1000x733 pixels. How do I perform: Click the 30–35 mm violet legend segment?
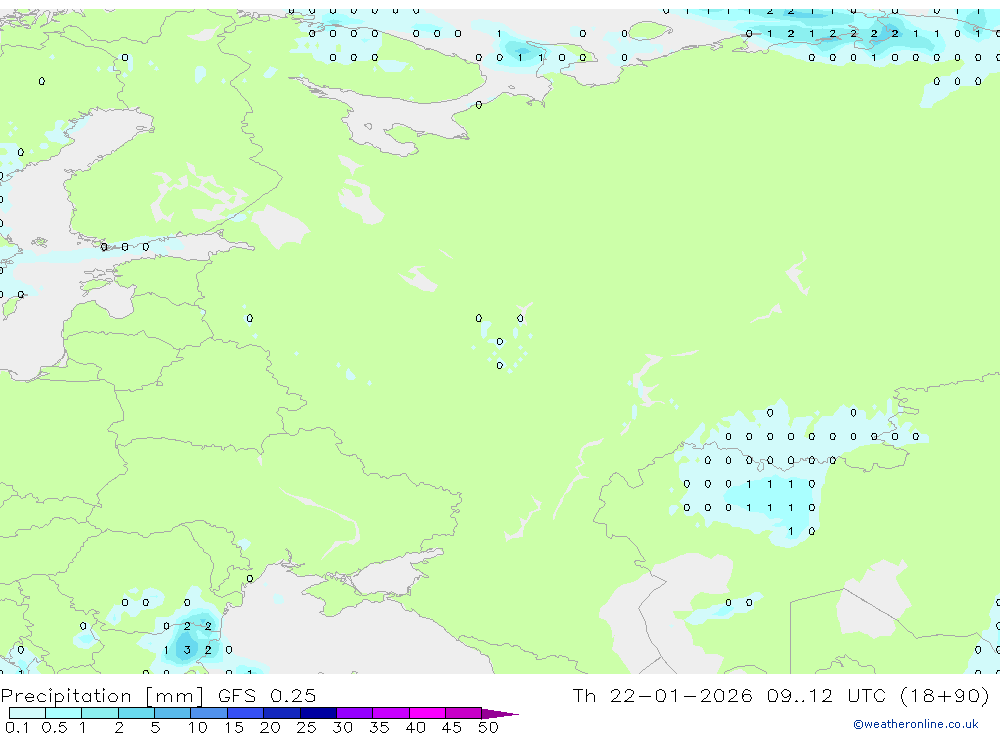(355, 713)
